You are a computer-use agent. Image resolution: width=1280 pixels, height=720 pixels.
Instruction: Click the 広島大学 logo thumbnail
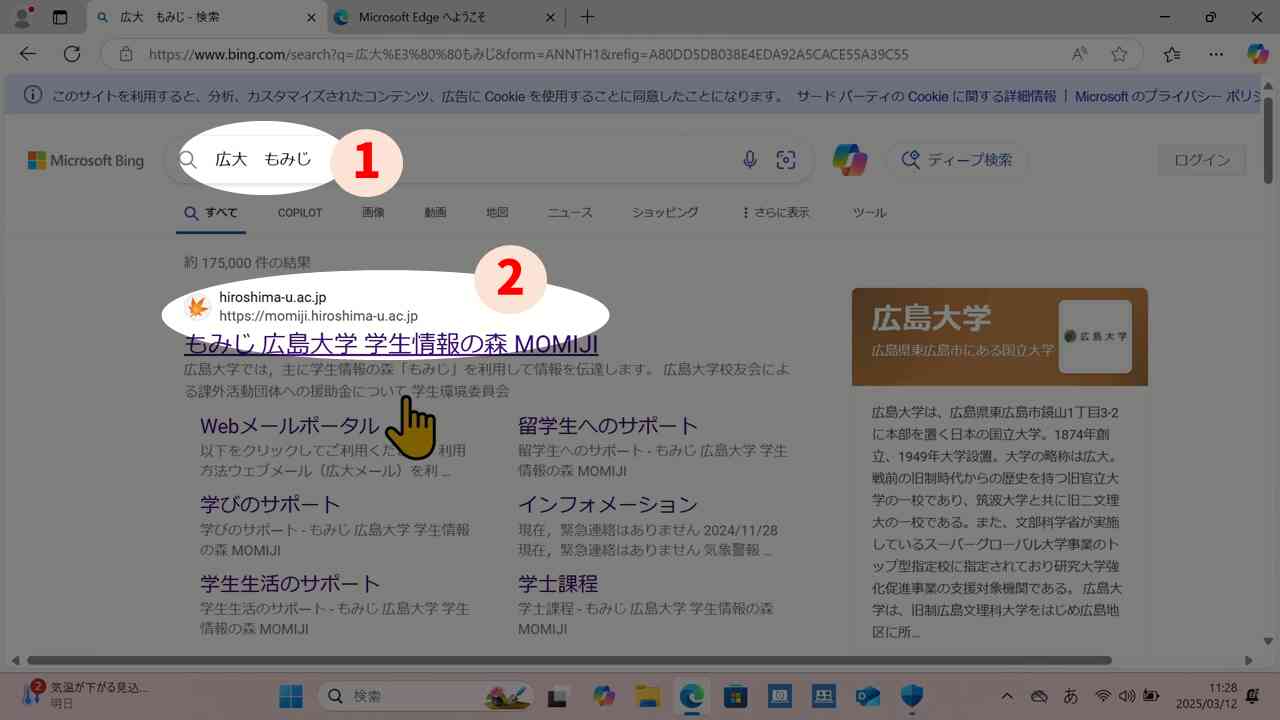click(x=1095, y=337)
